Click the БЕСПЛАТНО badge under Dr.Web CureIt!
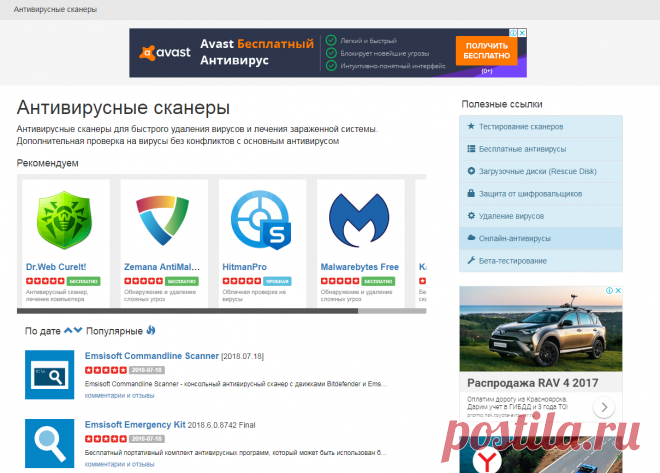This screenshot has height=473, width=660. pos(83,281)
